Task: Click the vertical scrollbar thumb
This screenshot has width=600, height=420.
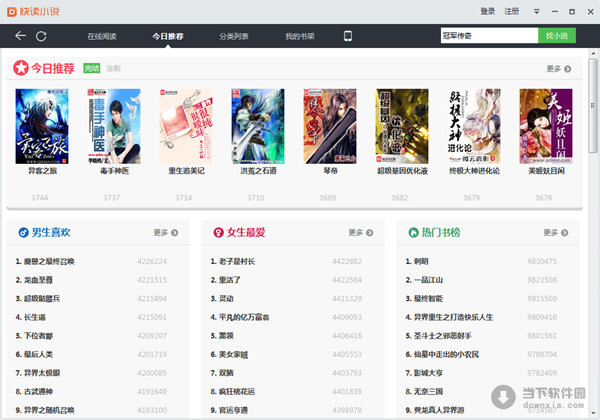Action: 593,106
